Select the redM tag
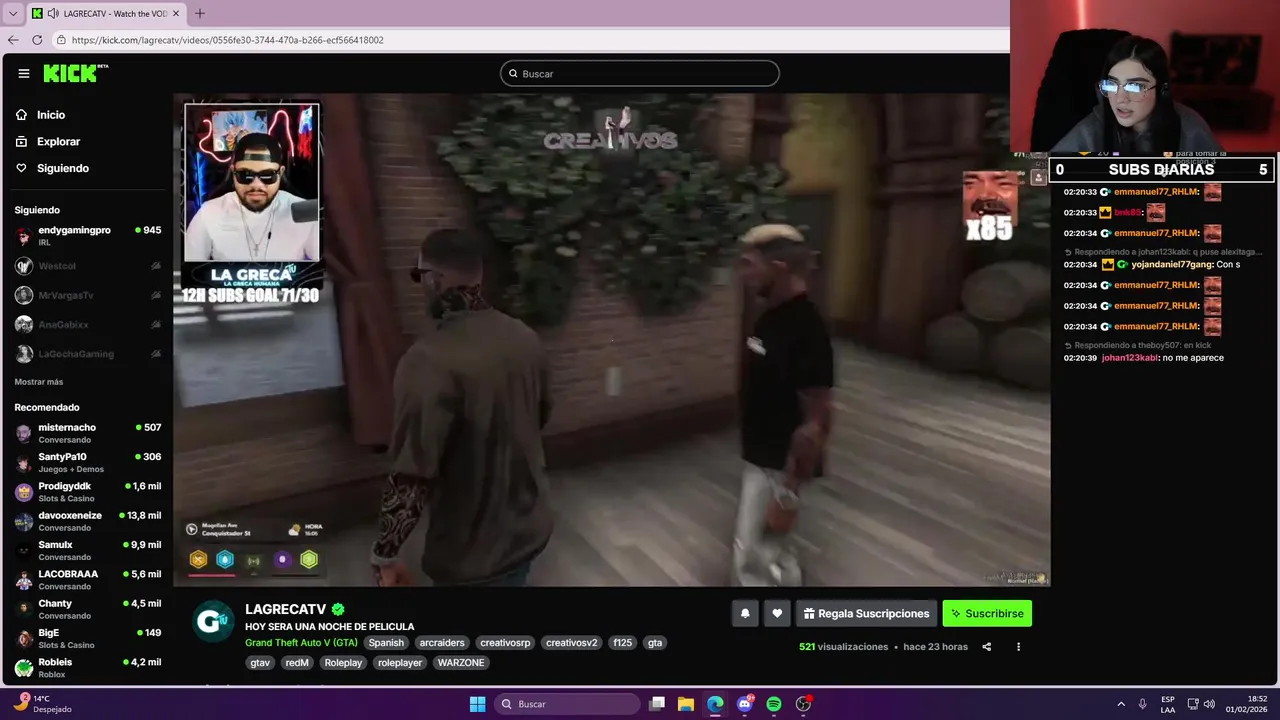Screen dimensions: 1280x720 tap(297, 663)
